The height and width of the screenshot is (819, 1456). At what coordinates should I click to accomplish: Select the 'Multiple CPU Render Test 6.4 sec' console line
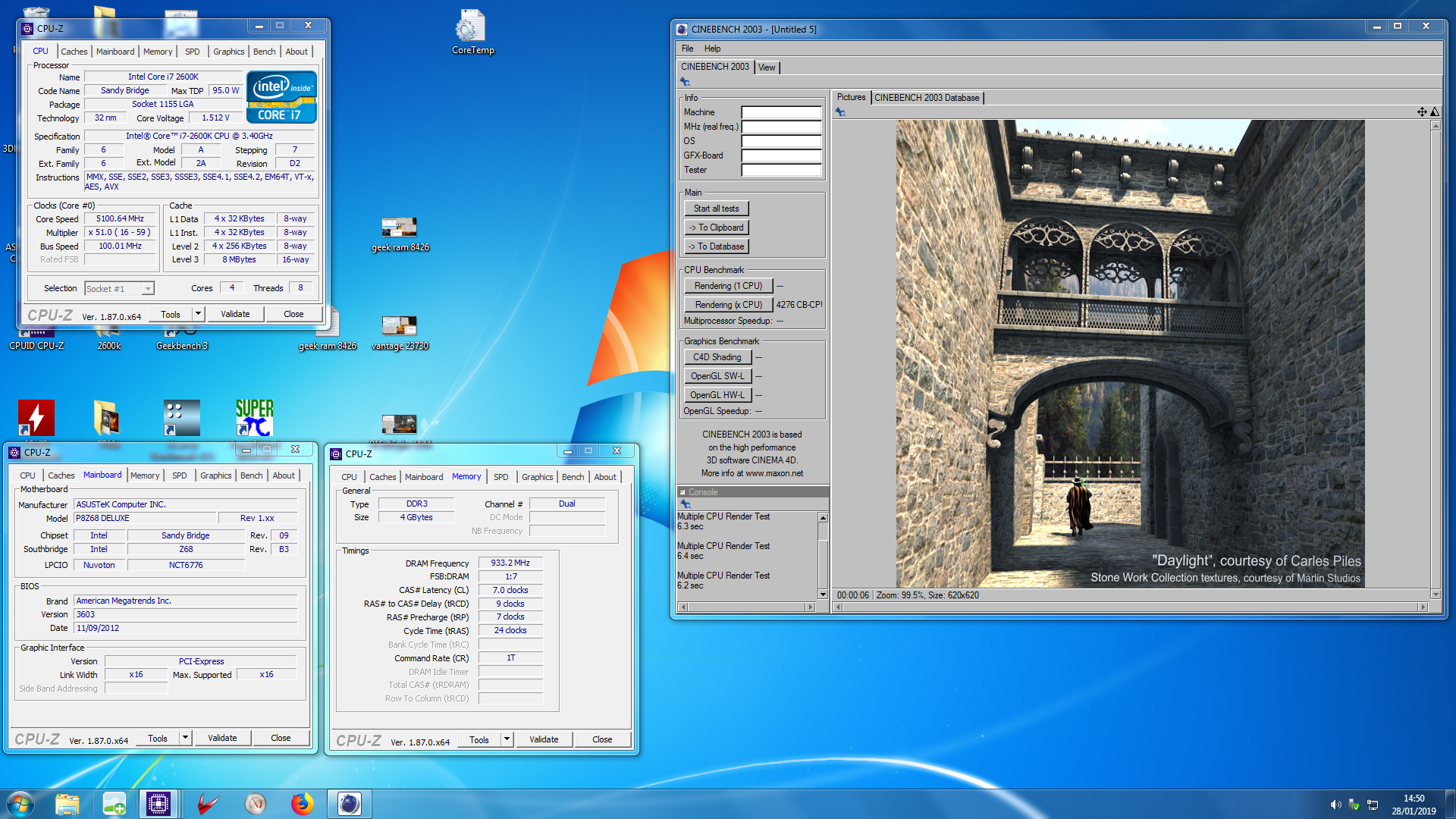pos(723,551)
